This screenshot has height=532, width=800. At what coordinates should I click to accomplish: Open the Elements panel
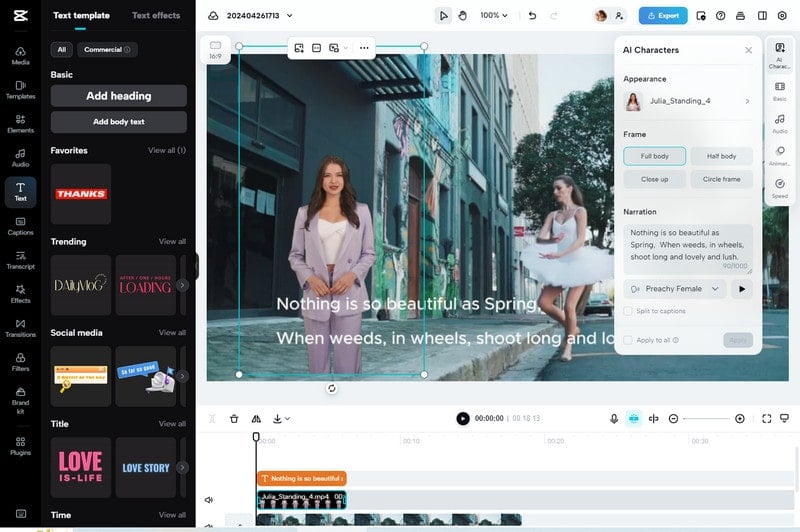click(x=20, y=124)
